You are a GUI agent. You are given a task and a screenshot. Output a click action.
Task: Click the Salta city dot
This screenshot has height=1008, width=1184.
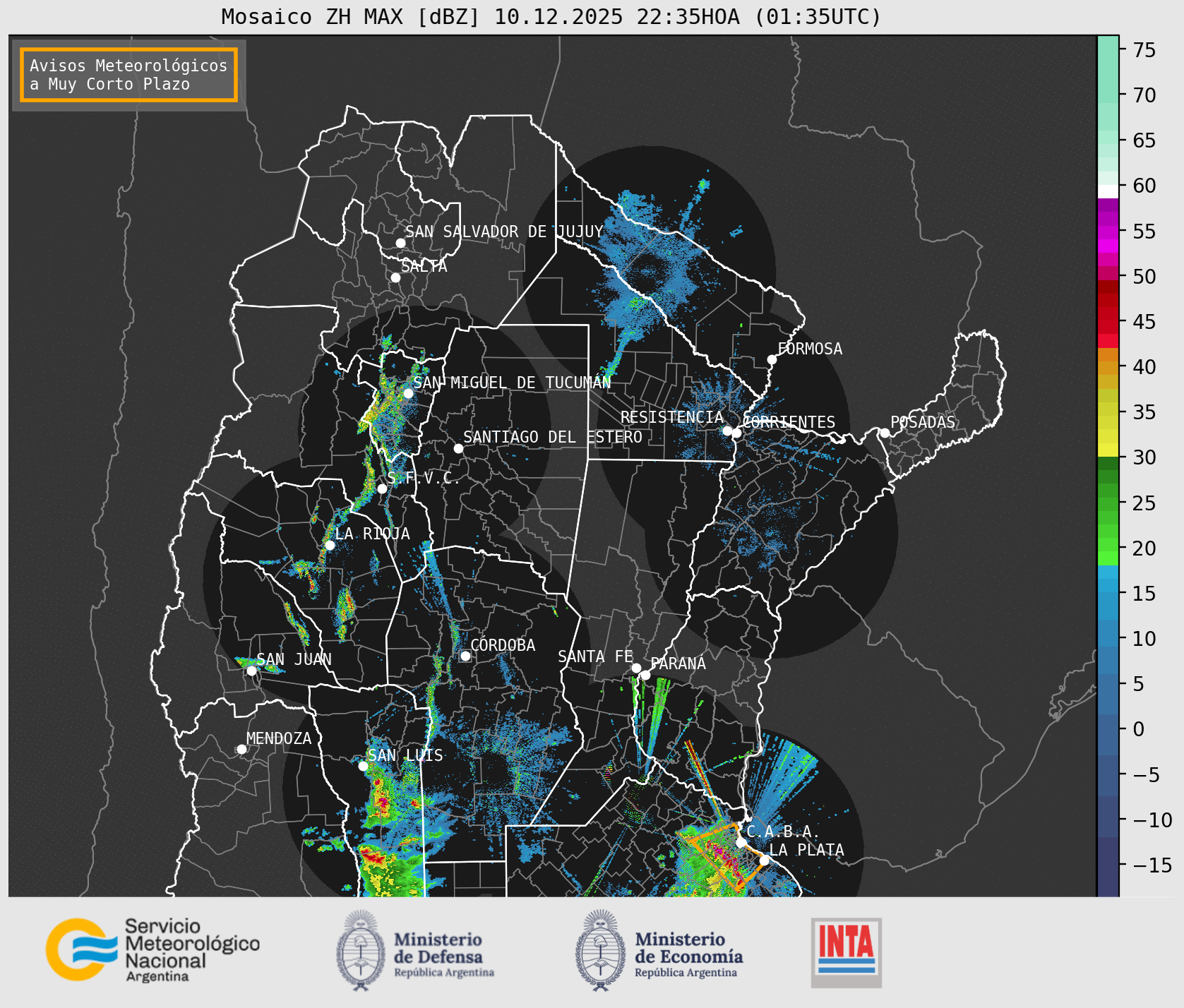(x=395, y=277)
